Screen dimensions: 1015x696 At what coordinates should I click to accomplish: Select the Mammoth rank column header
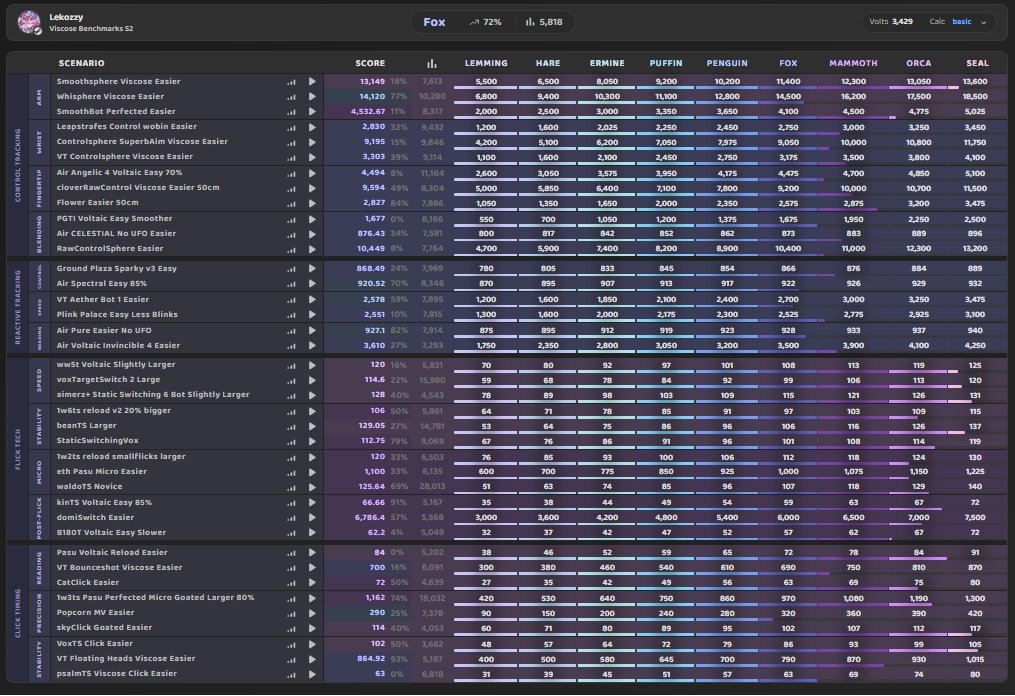(853, 63)
